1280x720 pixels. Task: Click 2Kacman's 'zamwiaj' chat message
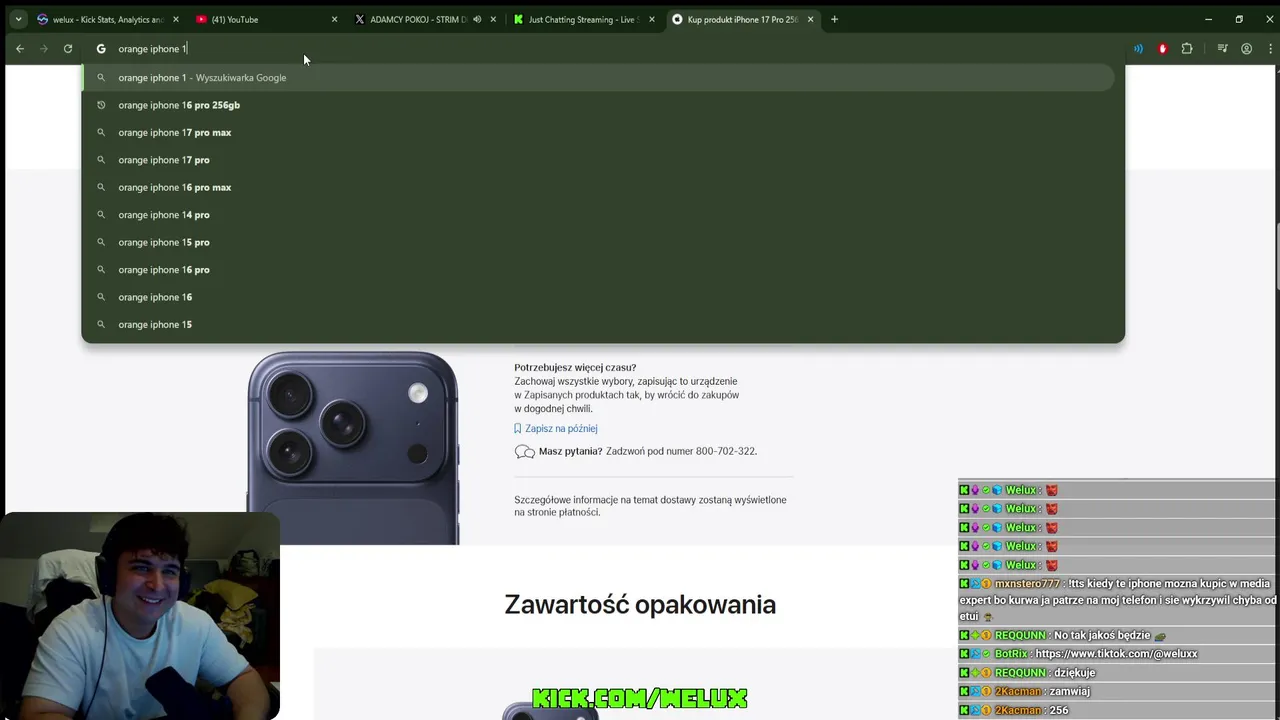1070,691
